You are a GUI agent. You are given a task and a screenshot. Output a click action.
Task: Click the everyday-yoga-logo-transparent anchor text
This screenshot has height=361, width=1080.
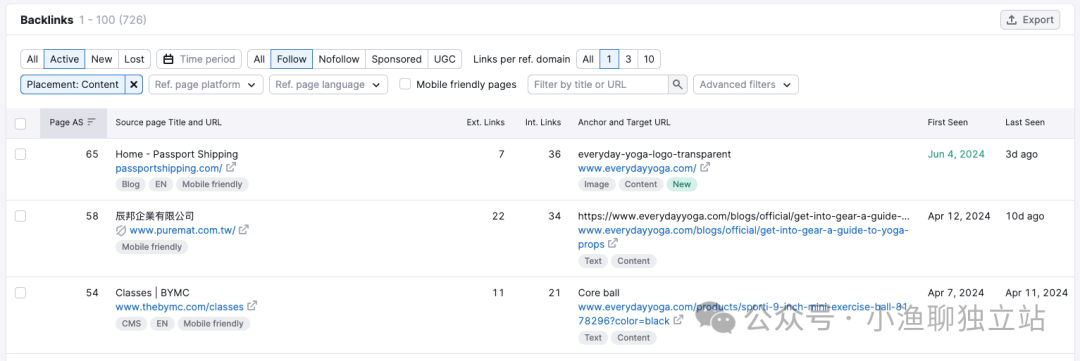tap(654, 154)
